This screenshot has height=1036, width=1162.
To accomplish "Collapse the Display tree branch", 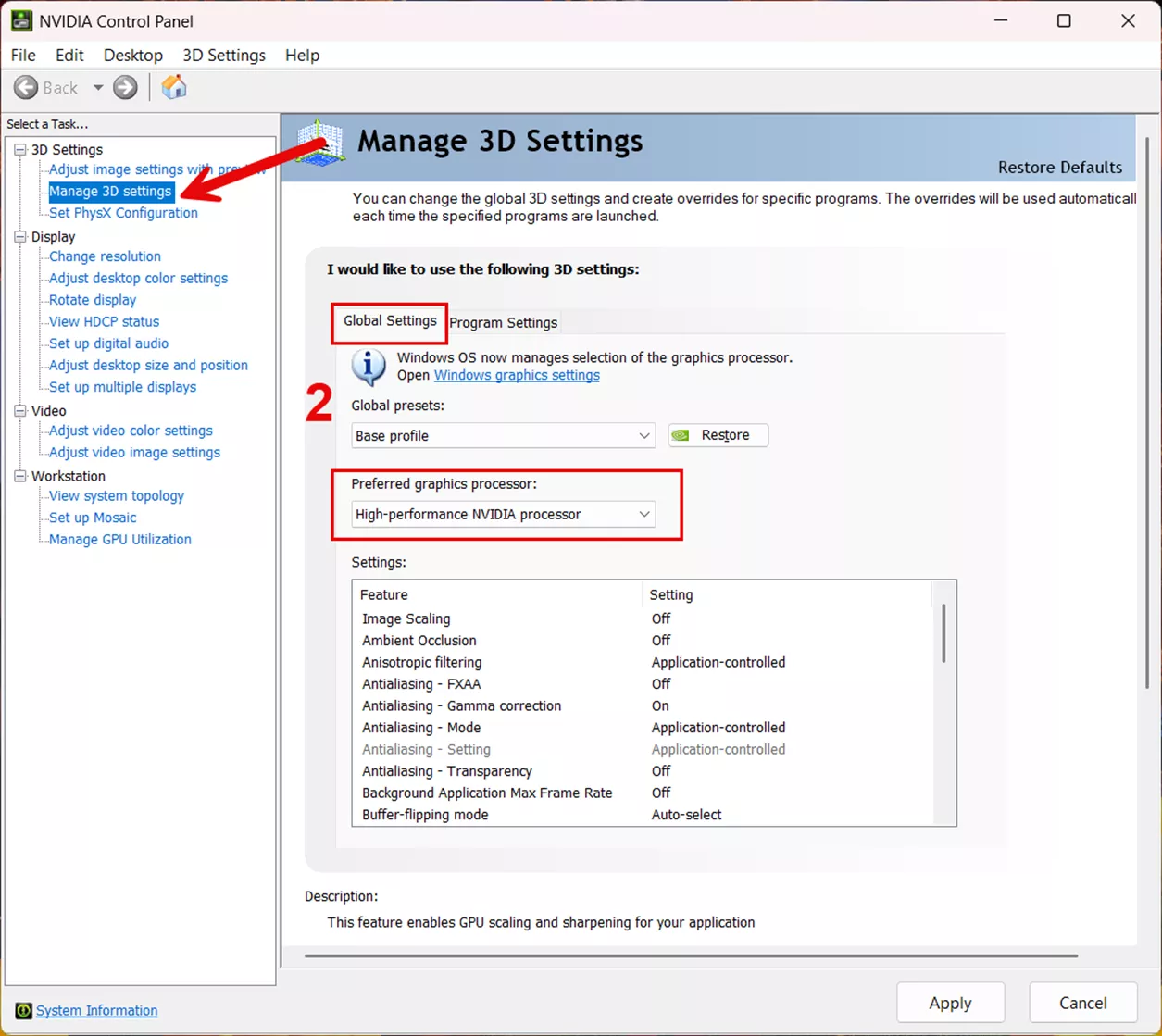I will [x=19, y=236].
